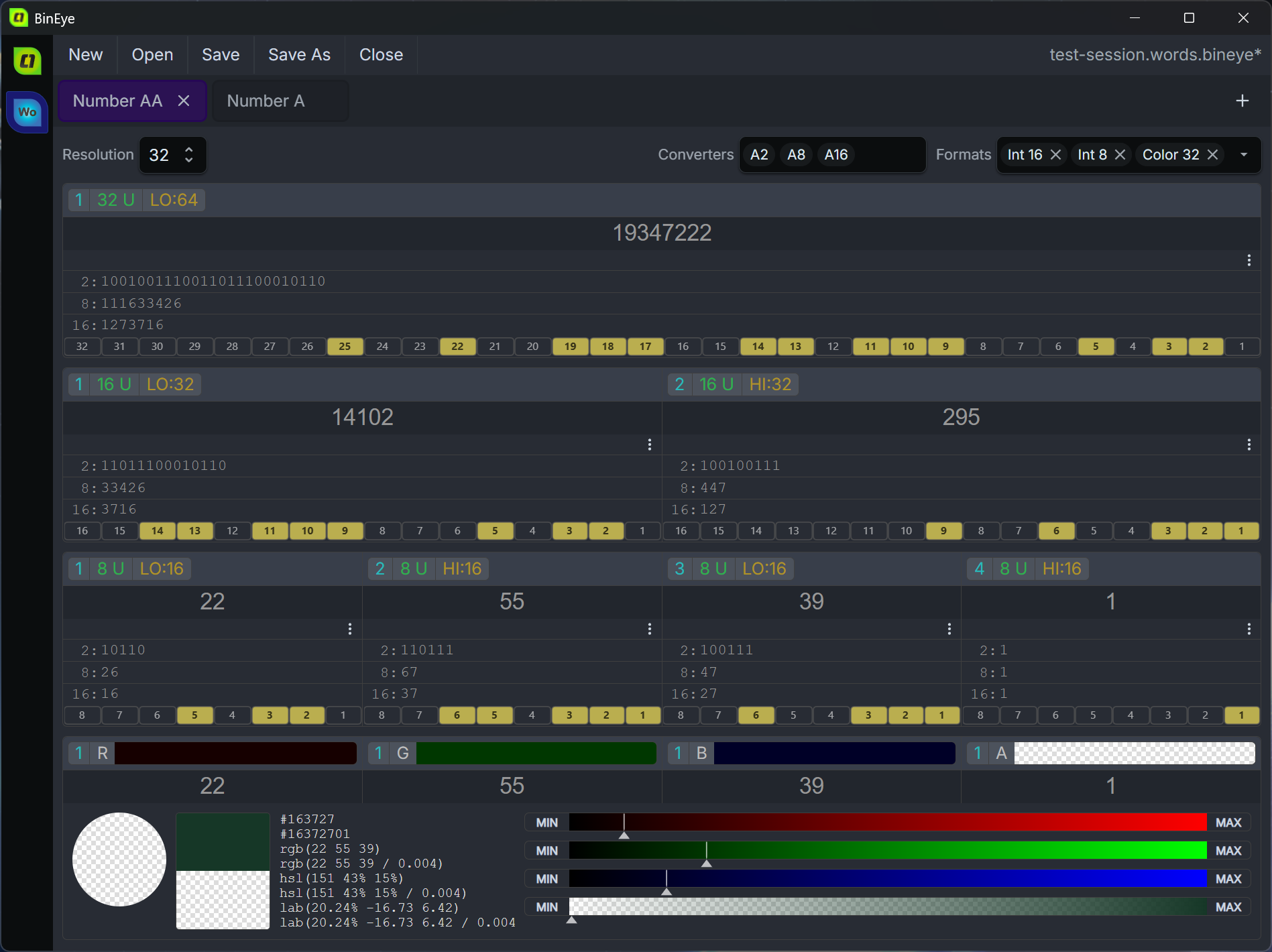This screenshot has width=1272, height=952.
Task: Click the green channel gradient slider
Action: 887,851
